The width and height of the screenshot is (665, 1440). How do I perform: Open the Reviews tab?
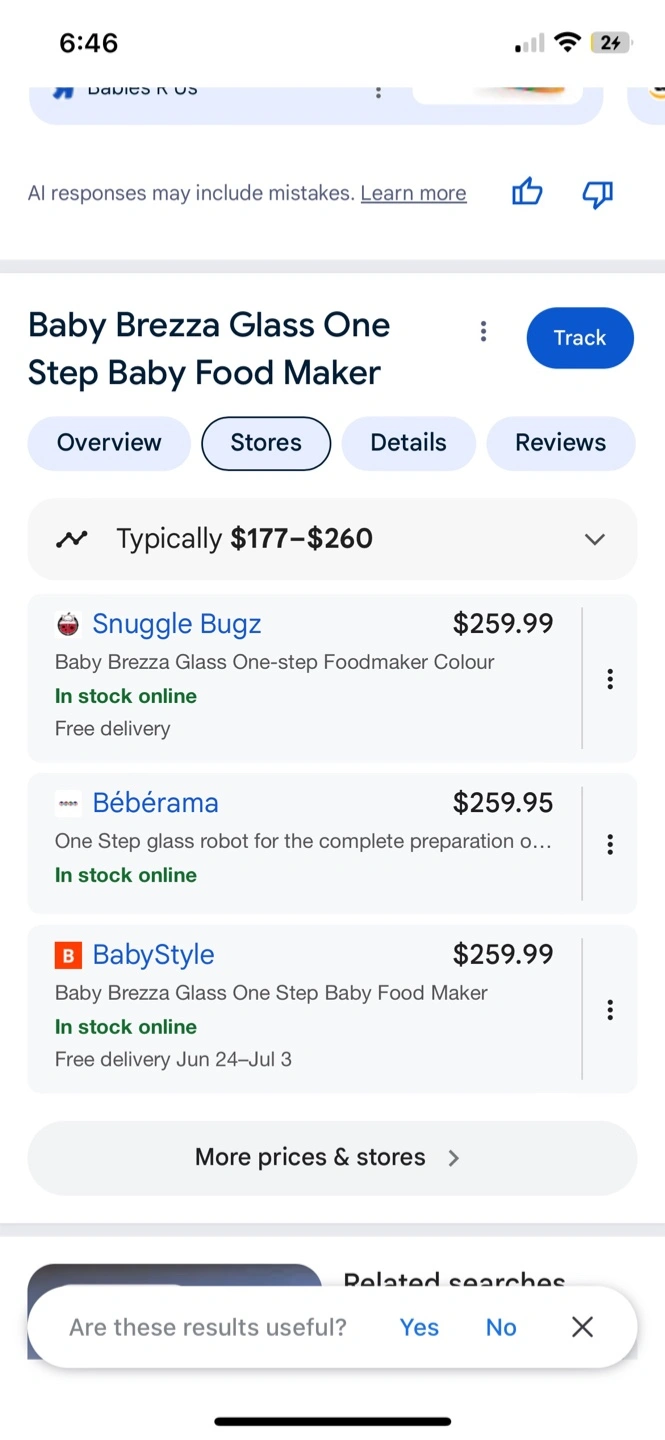click(560, 443)
